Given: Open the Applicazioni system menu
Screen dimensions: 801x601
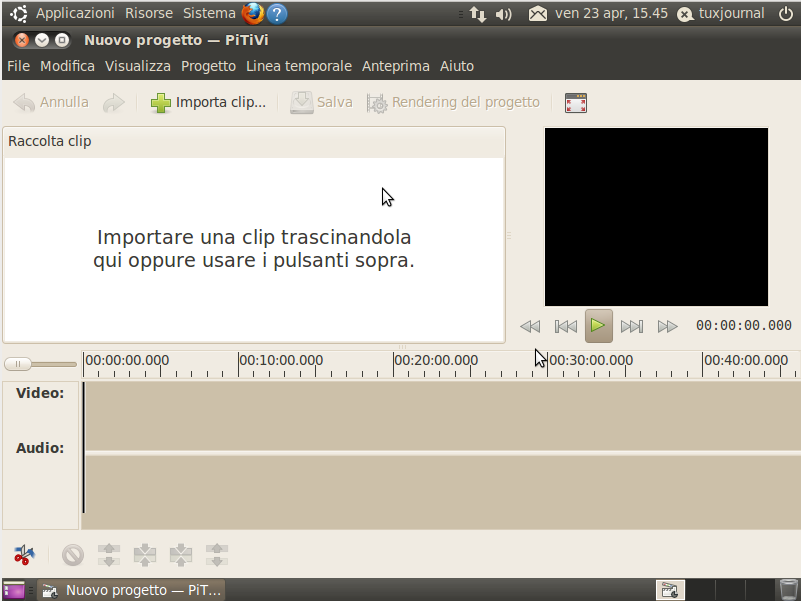Looking at the screenshot, I should click(75, 13).
